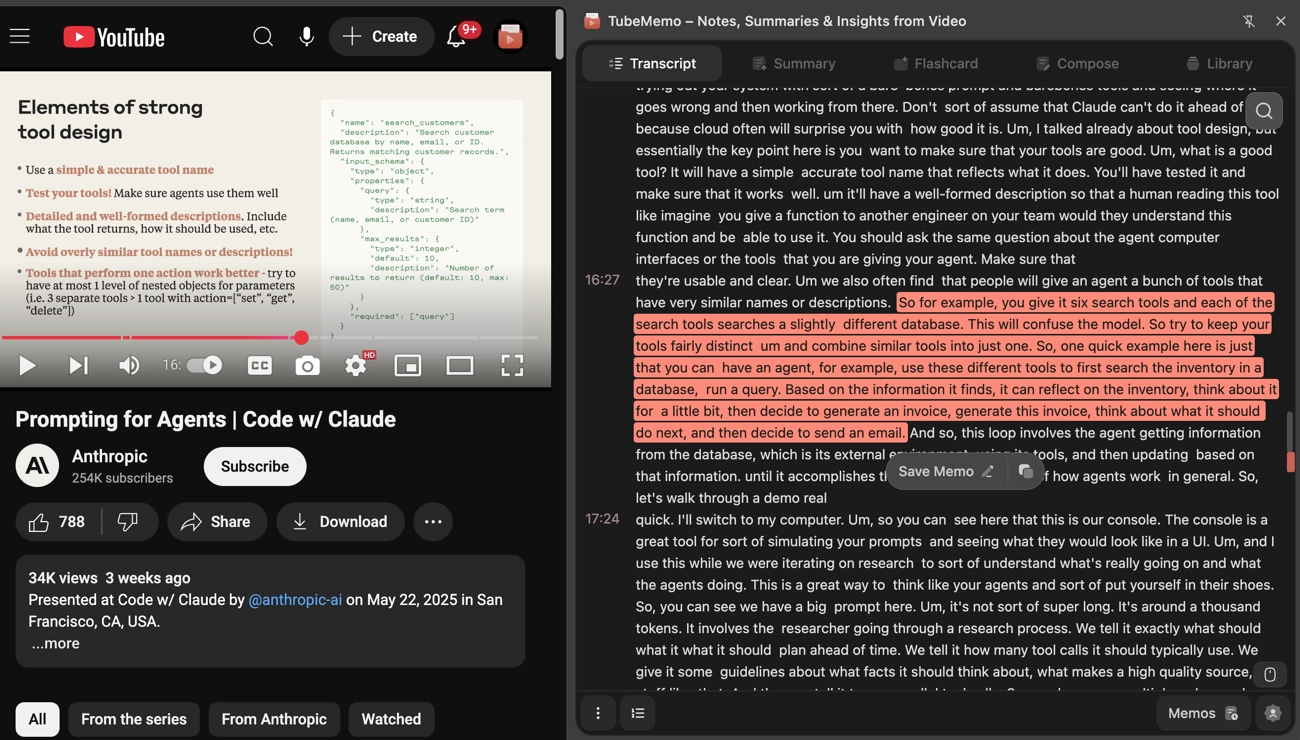Toggle the transcript list view icon
This screenshot has width=1300, height=740.
pyautogui.click(x=638, y=714)
